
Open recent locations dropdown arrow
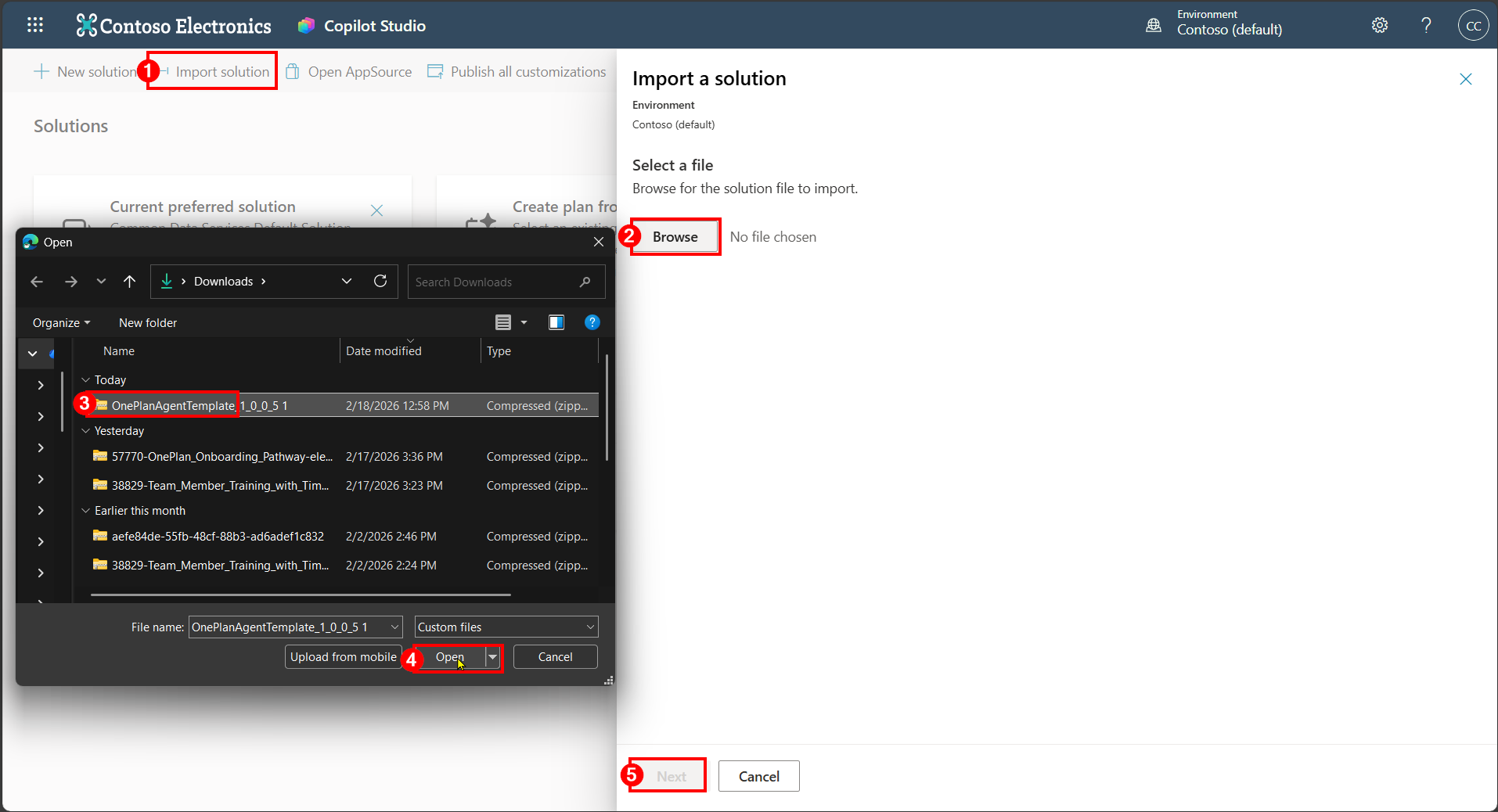tap(101, 282)
